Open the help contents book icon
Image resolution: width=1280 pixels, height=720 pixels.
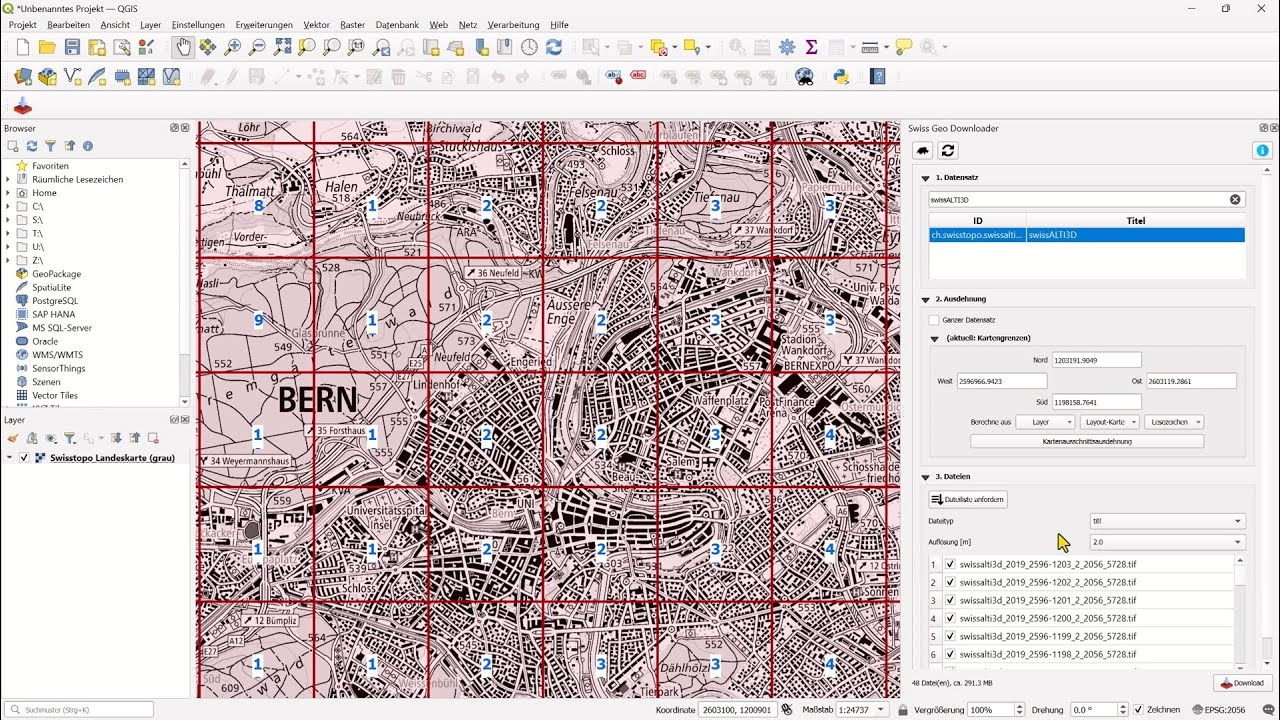coord(878,76)
